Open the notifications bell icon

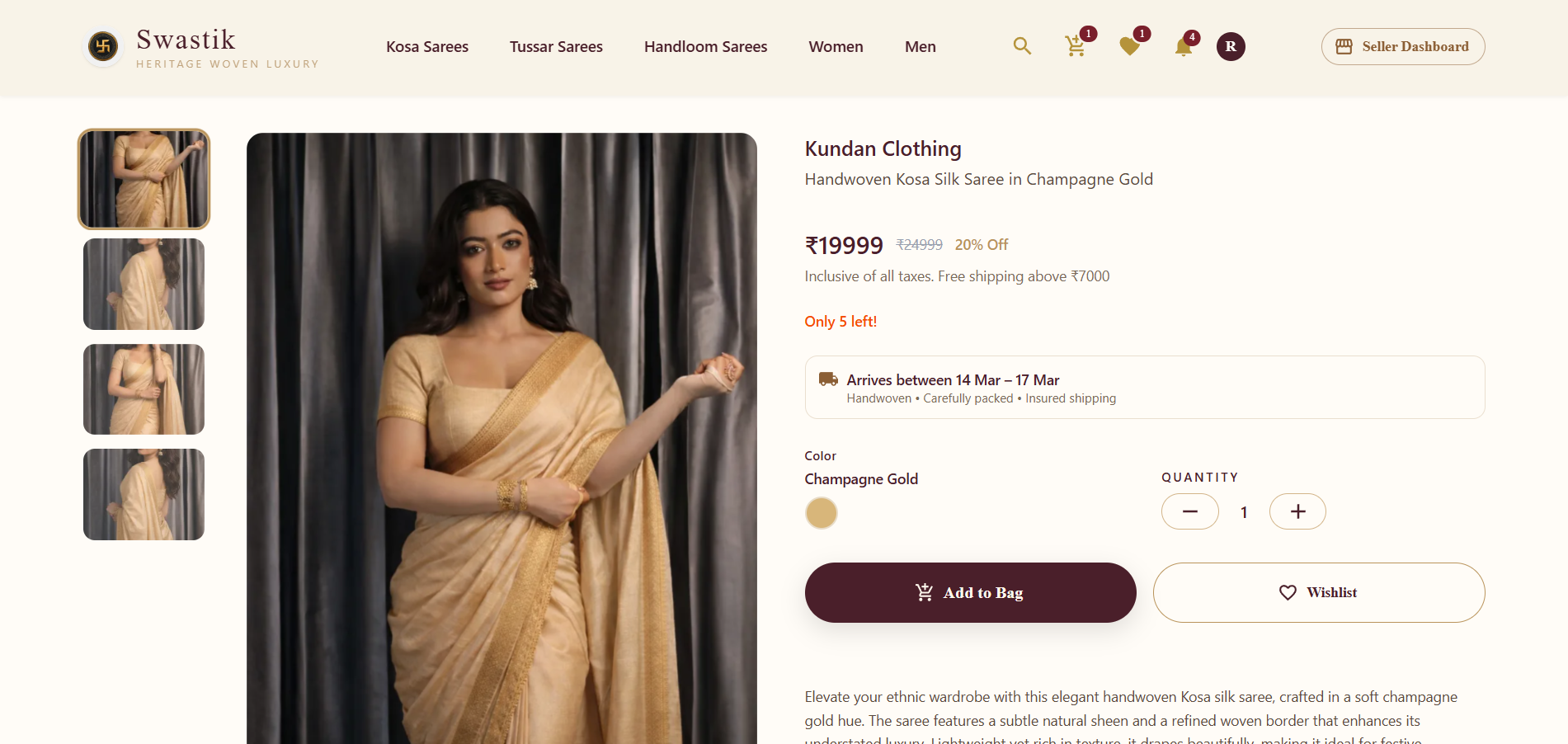1182,47
